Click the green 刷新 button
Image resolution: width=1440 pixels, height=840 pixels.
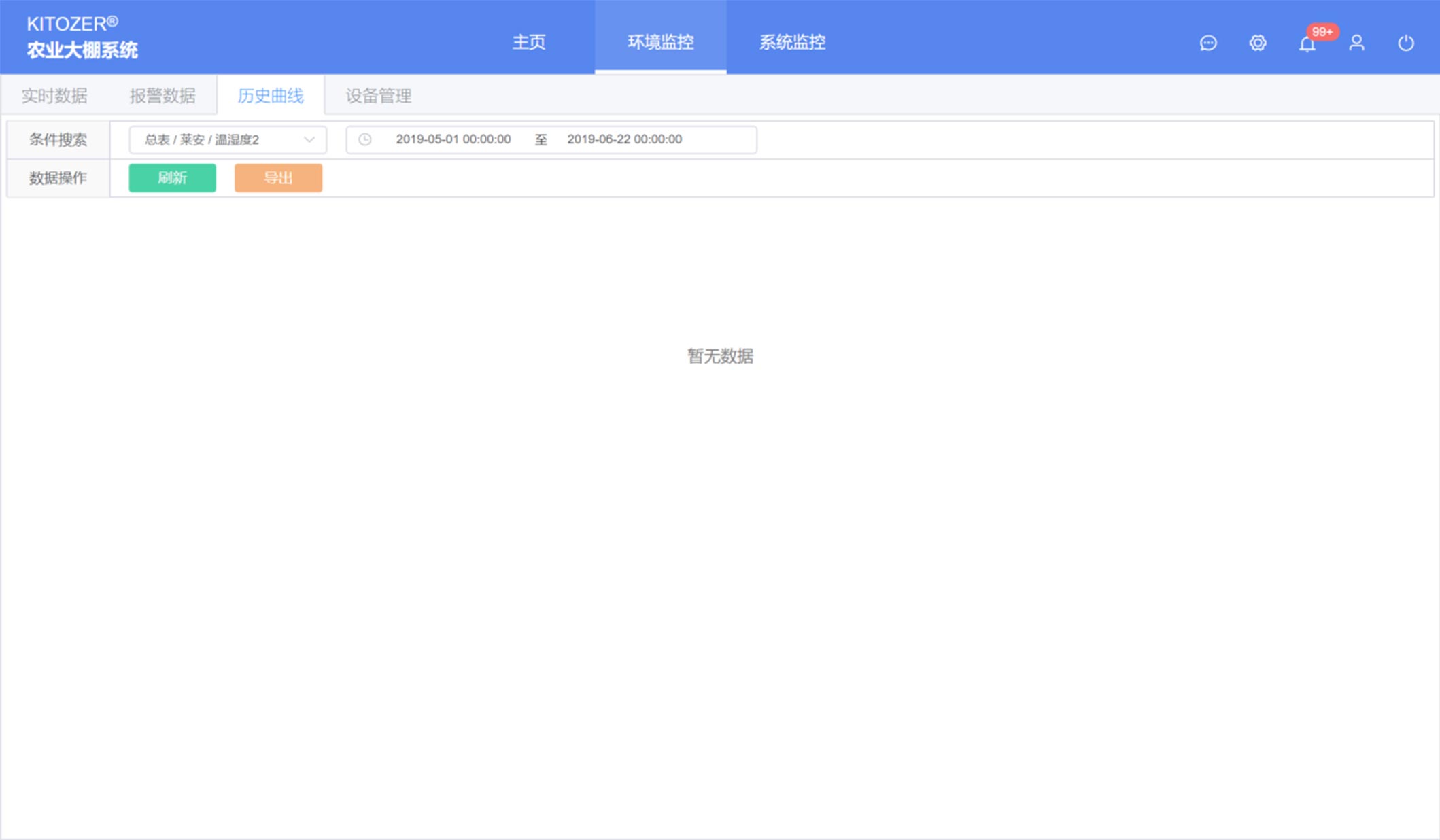point(173,178)
